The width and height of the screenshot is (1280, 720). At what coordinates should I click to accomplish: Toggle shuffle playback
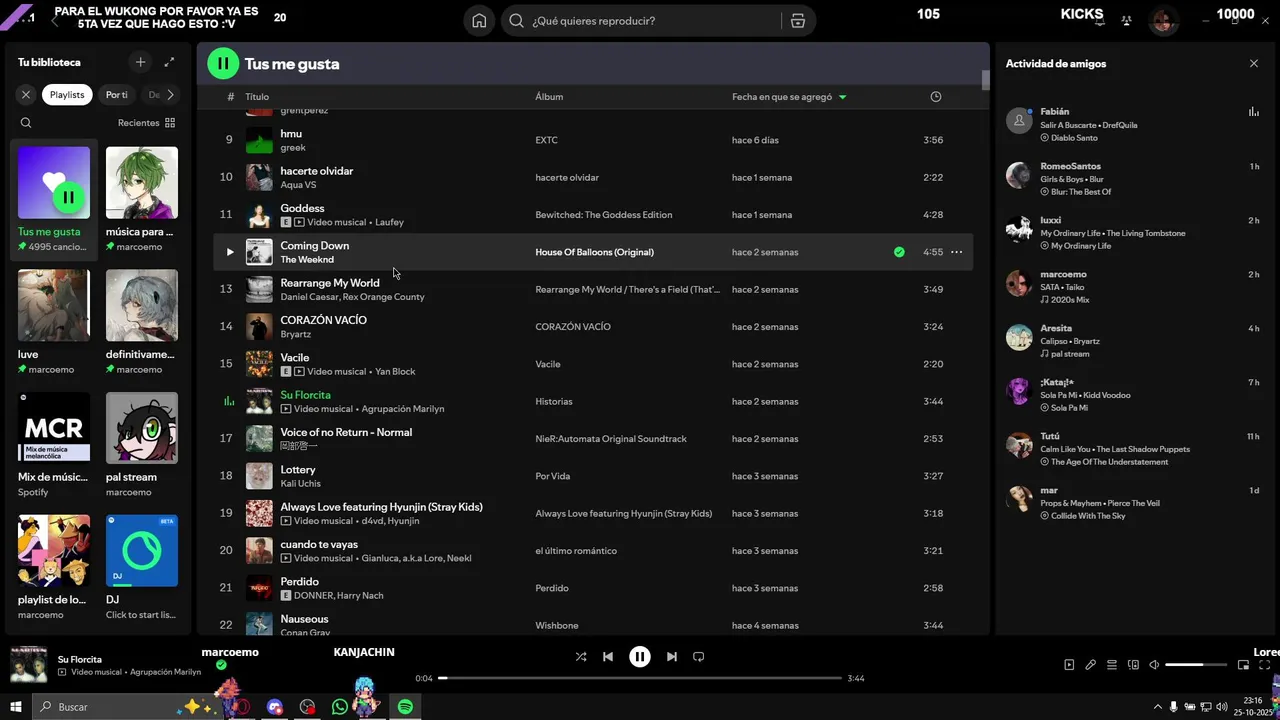tap(581, 657)
